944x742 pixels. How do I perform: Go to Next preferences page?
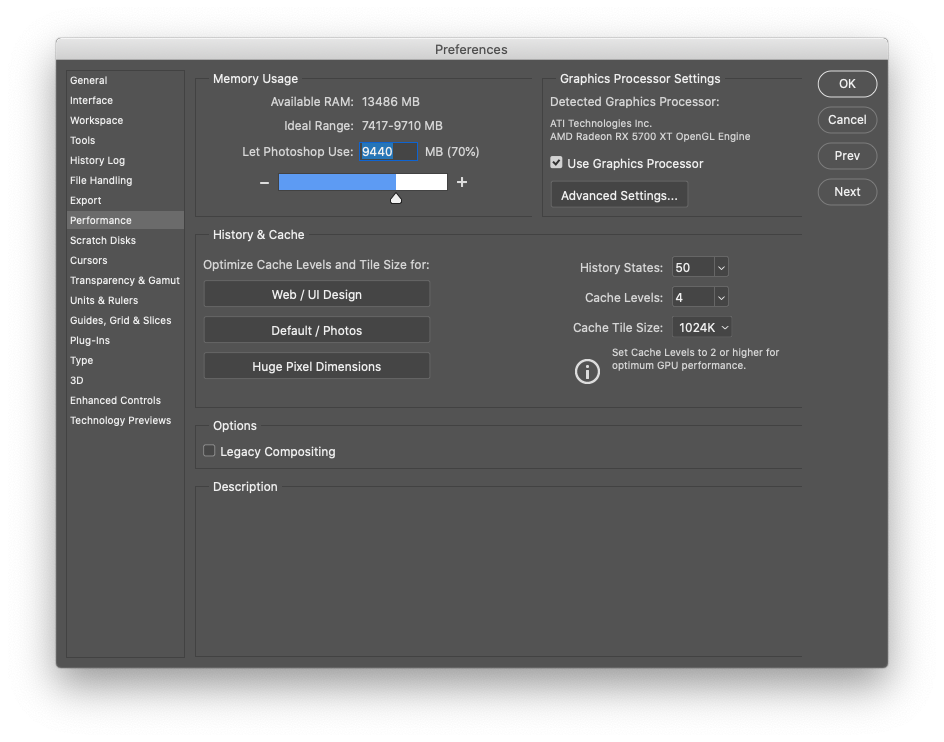pos(847,192)
